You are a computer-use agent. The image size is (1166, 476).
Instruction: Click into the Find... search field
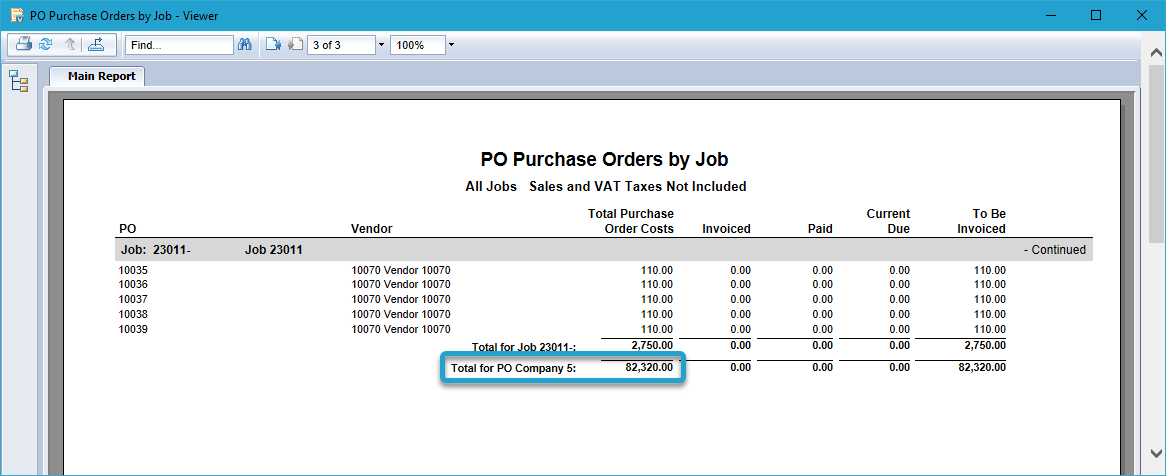[179, 45]
